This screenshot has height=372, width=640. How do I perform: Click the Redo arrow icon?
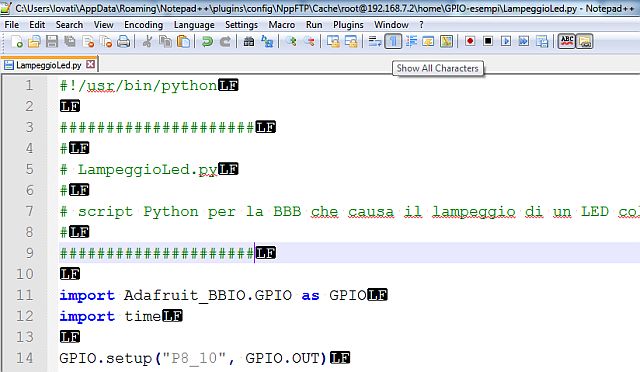[x=225, y=41]
